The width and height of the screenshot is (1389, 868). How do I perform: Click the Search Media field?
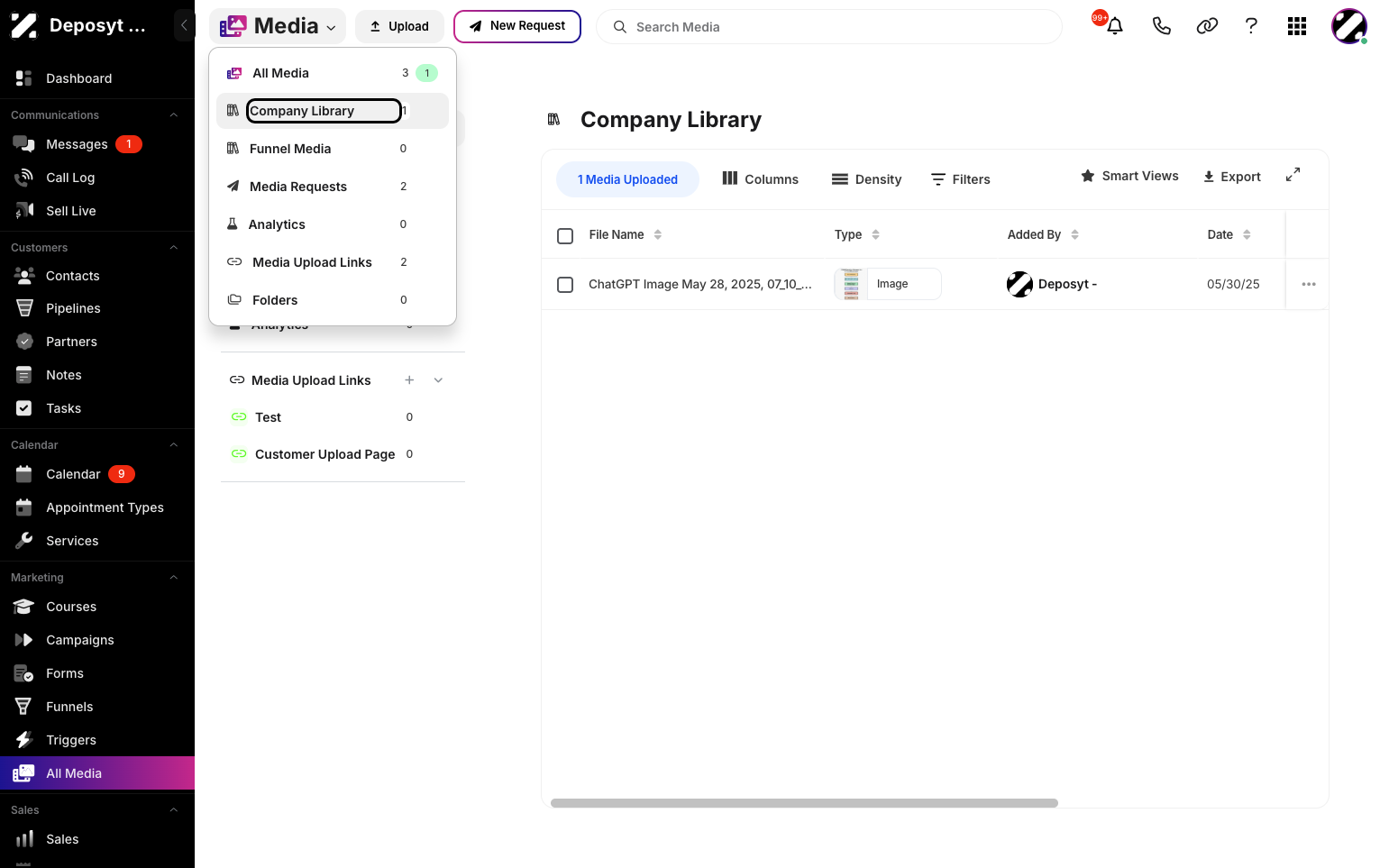(x=829, y=27)
